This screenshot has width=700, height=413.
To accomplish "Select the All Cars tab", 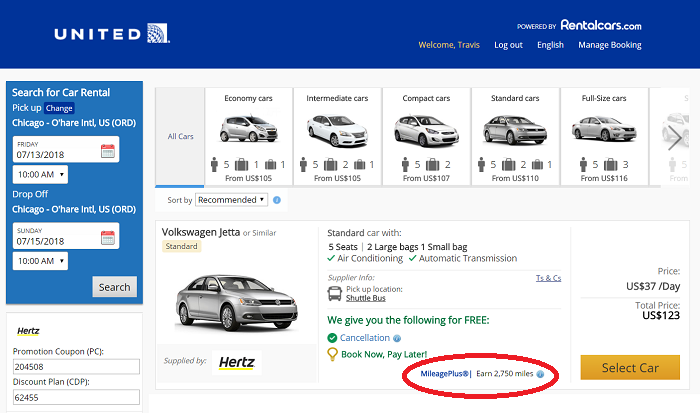I will pyautogui.click(x=180, y=137).
